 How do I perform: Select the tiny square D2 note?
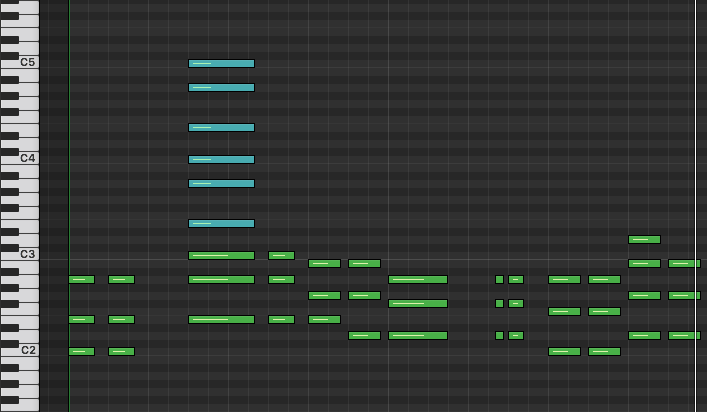[499, 335]
